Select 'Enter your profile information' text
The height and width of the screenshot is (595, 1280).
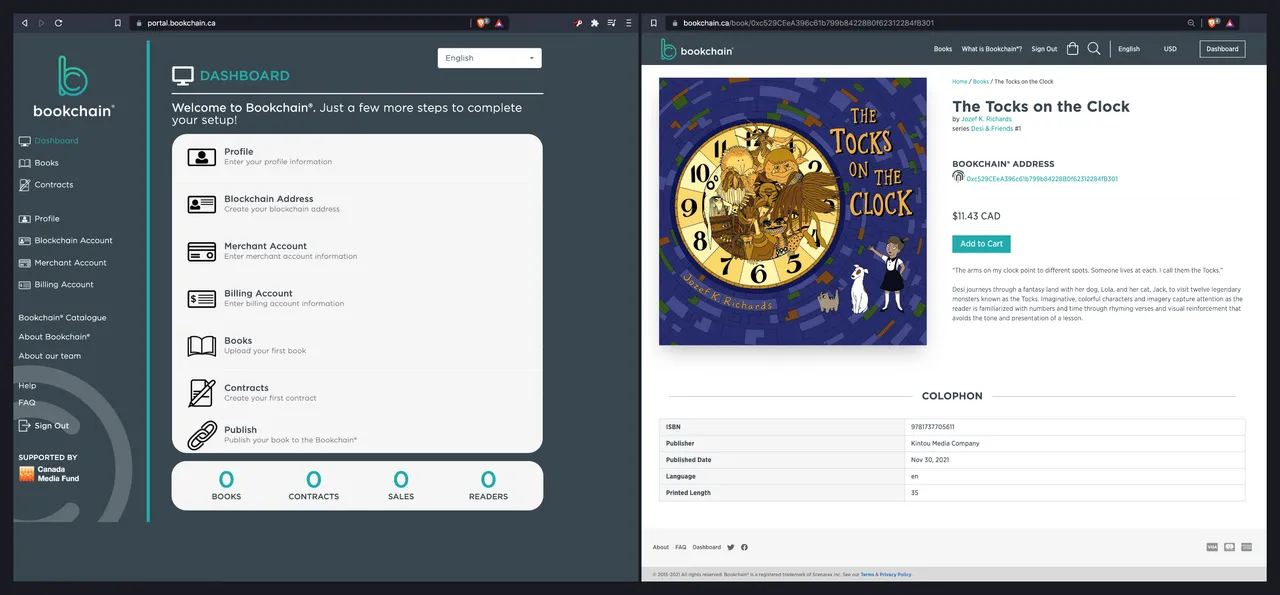click(278, 162)
